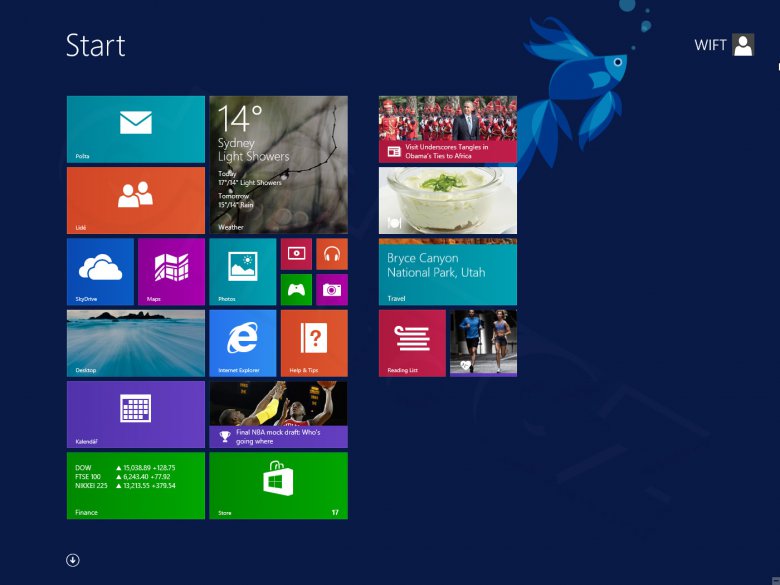Open the Health & Fitness runners tile
This screenshot has width=780, height=585.
484,343
